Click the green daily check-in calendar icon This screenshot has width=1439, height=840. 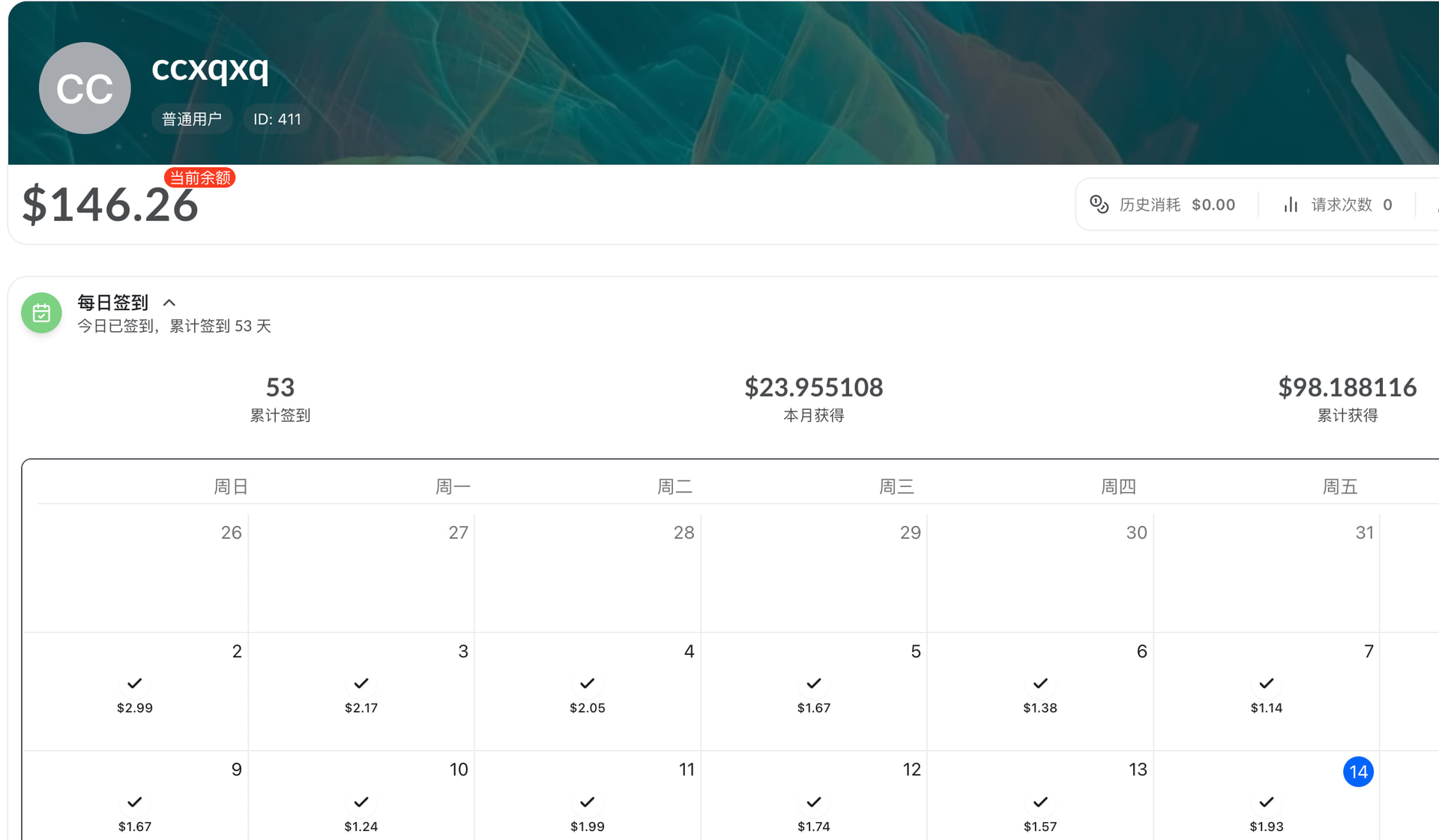pyautogui.click(x=41, y=313)
